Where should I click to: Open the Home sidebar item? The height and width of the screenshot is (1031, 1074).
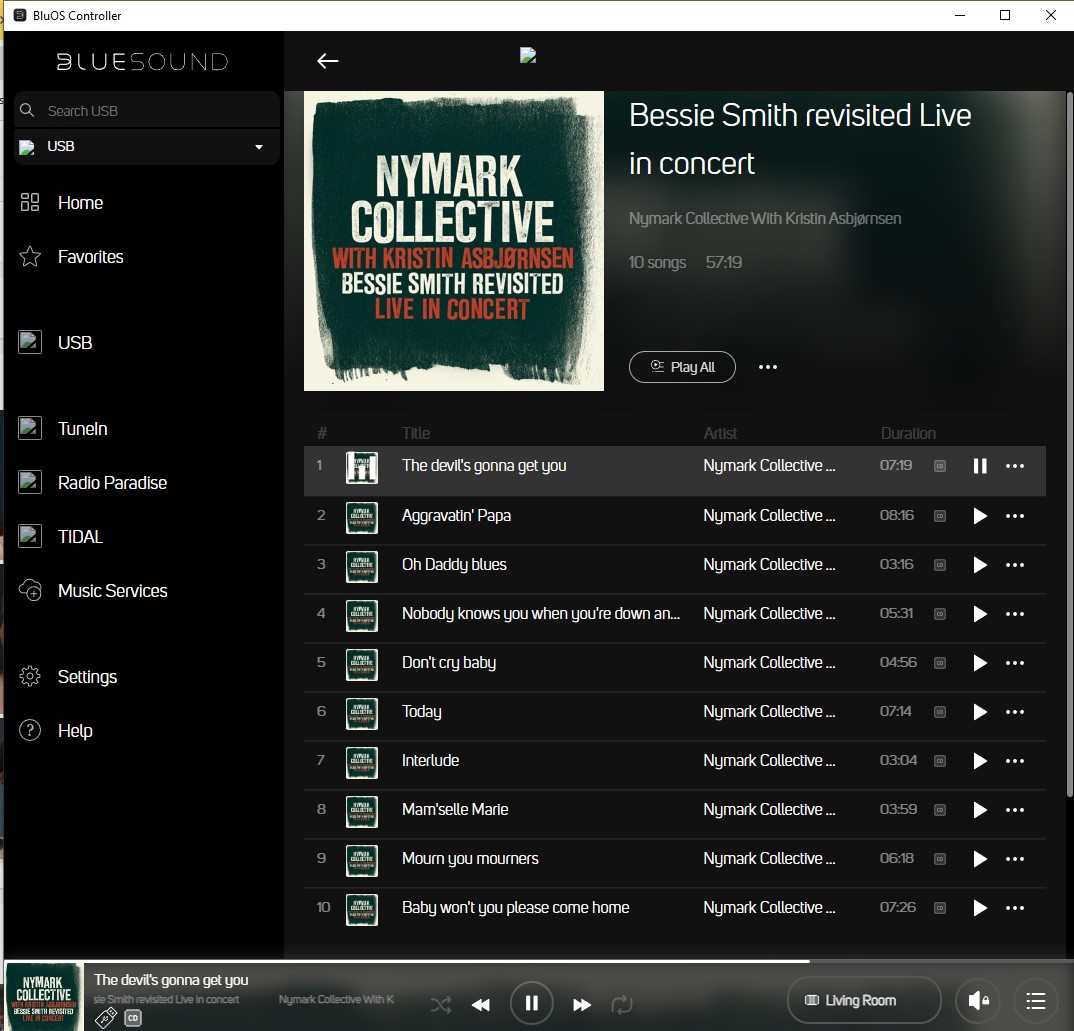click(x=80, y=203)
